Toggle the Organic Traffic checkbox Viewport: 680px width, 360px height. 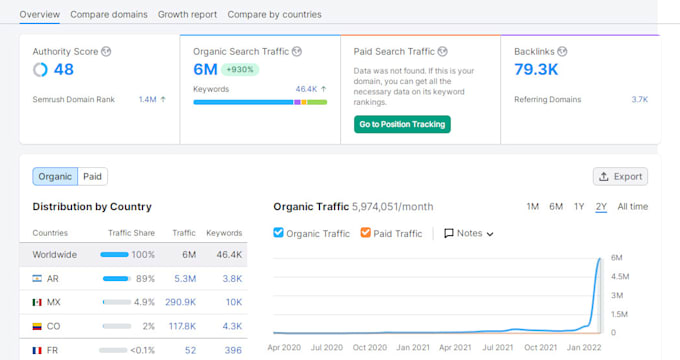(278, 232)
